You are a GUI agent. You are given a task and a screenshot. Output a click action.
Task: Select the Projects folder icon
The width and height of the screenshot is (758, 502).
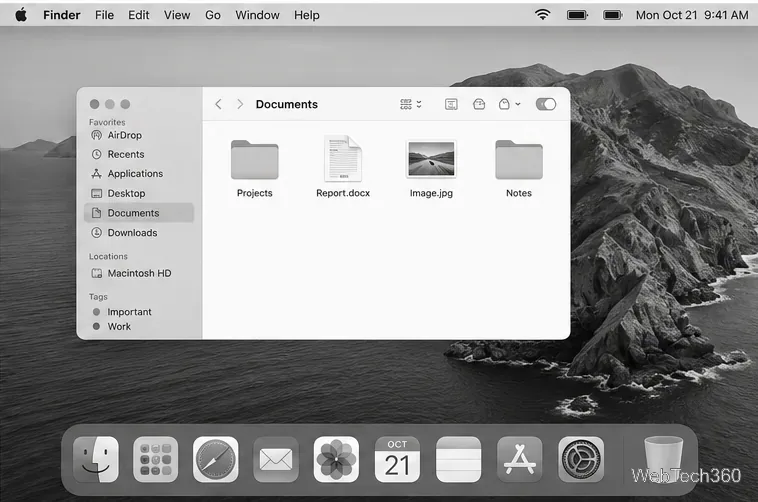coord(255,160)
